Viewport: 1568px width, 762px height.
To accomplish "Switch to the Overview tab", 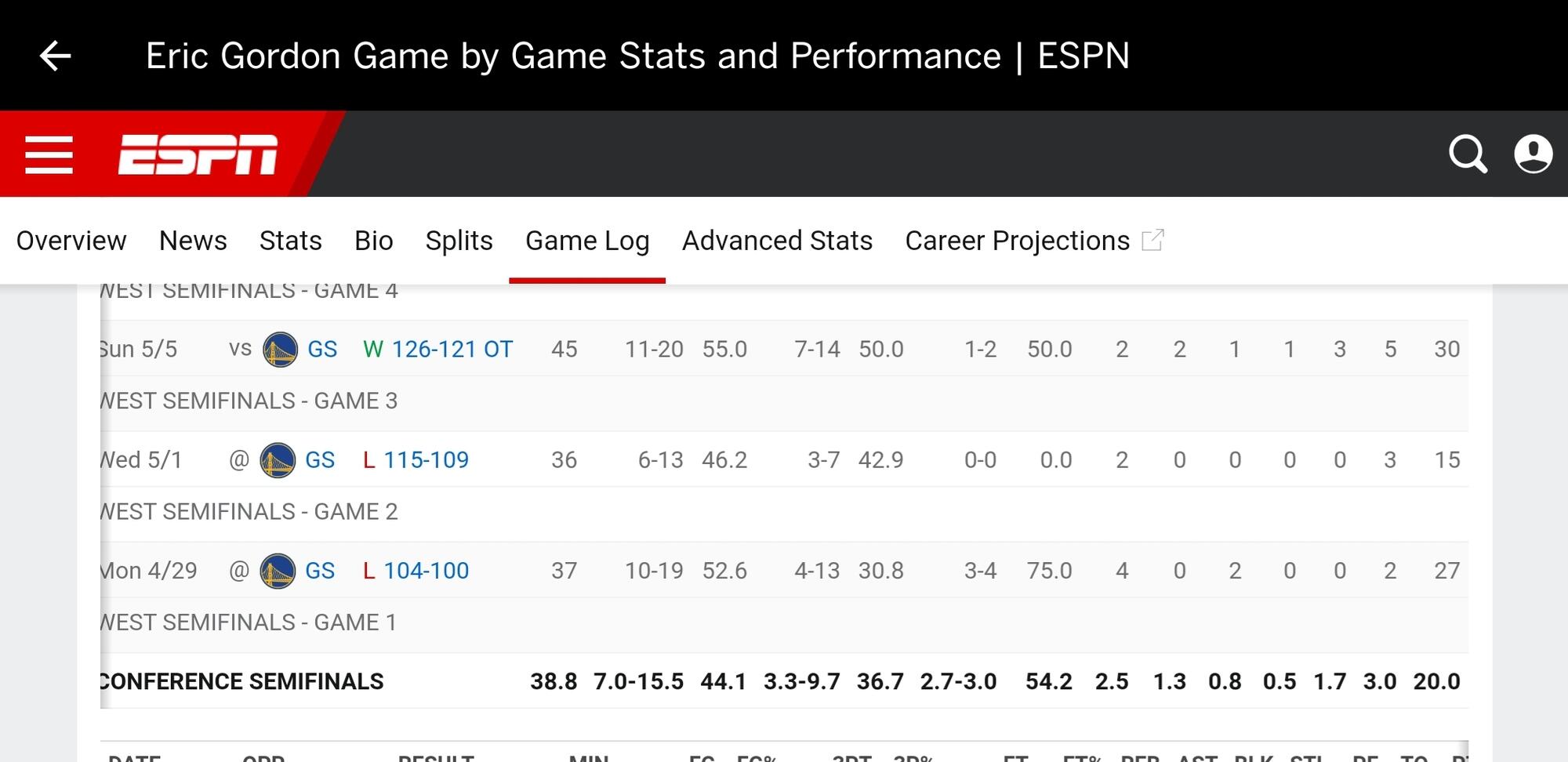I will click(71, 241).
